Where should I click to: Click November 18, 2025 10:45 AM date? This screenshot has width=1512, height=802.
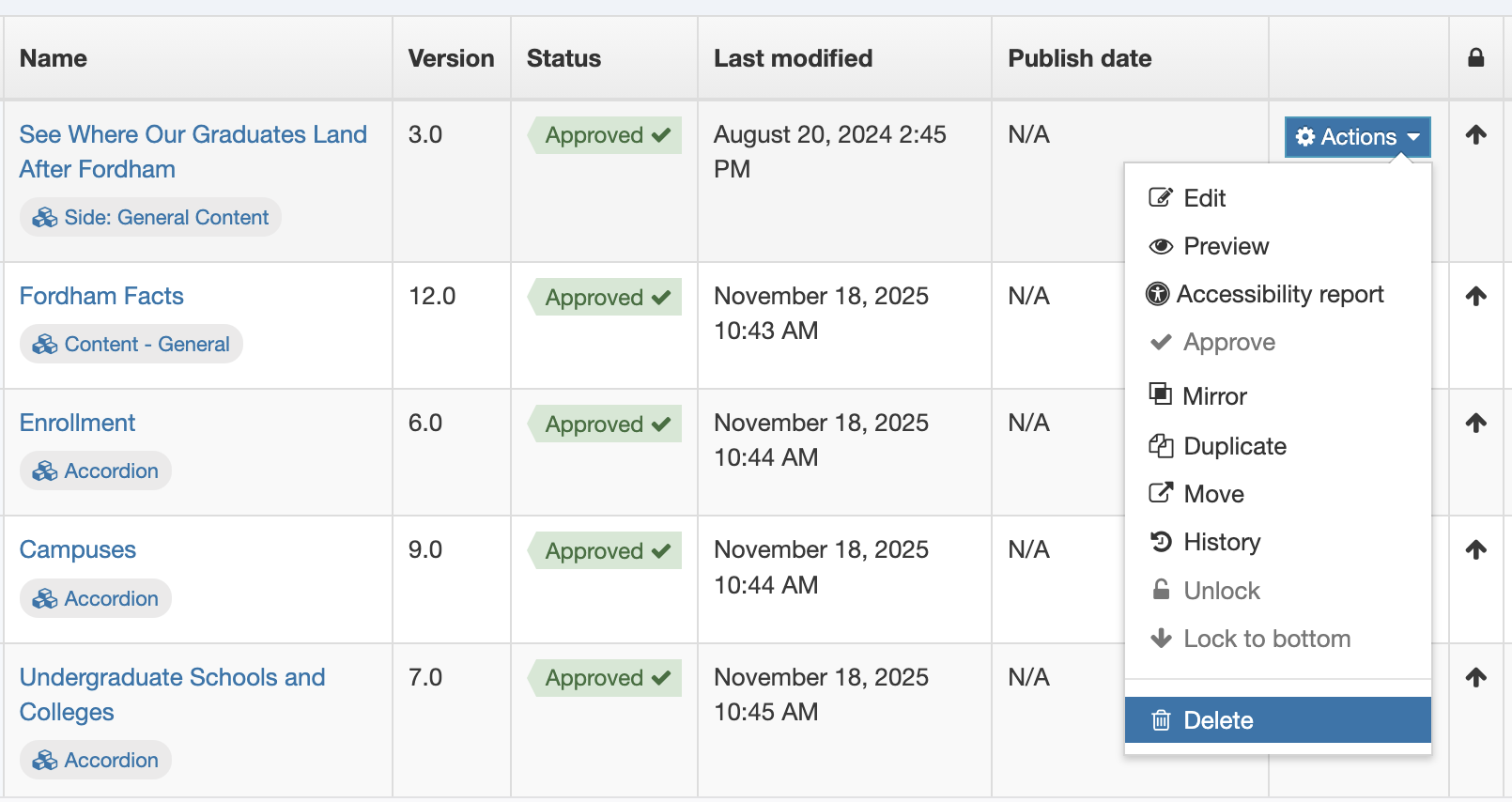click(x=822, y=694)
